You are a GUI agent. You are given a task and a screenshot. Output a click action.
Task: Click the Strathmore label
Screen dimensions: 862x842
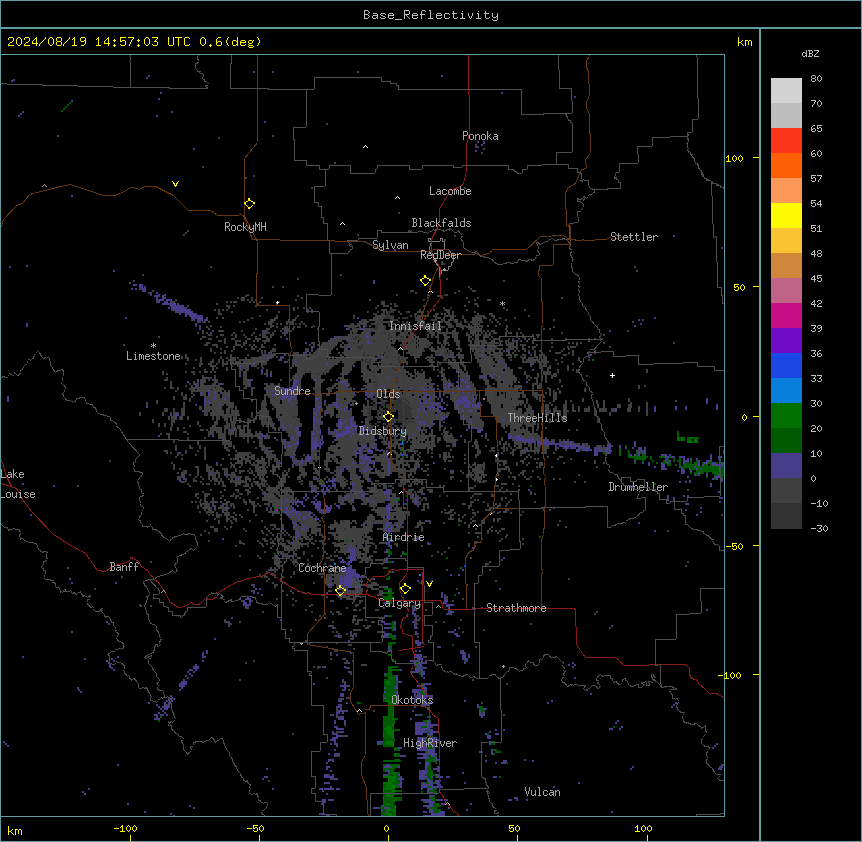point(516,608)
